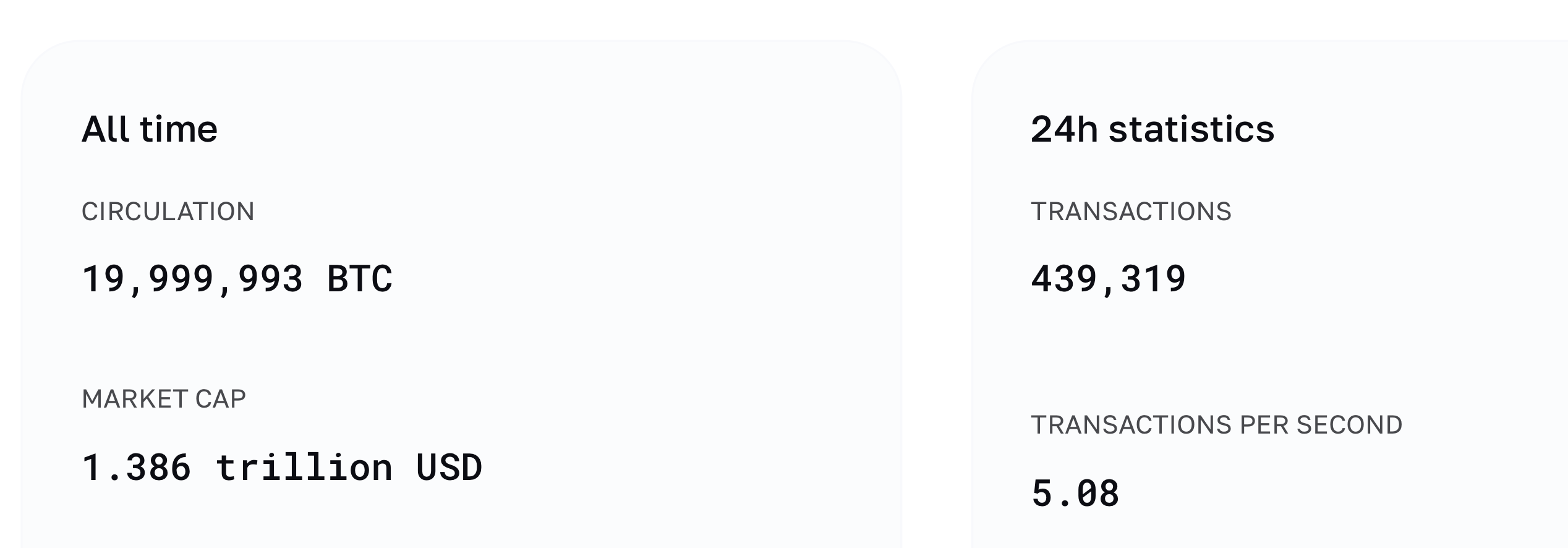Click the word "time" in the All time heading

click(179, 129)
